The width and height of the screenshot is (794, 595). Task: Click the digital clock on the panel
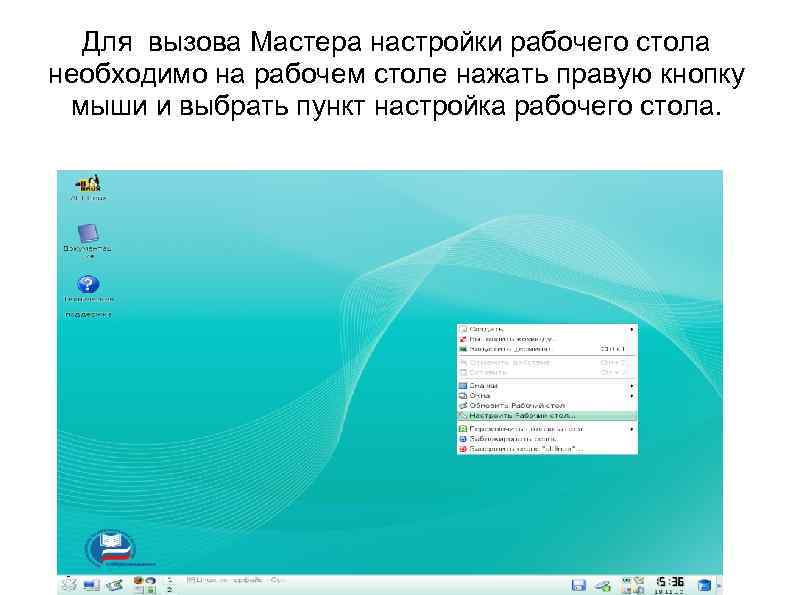(x=669, y=582)
